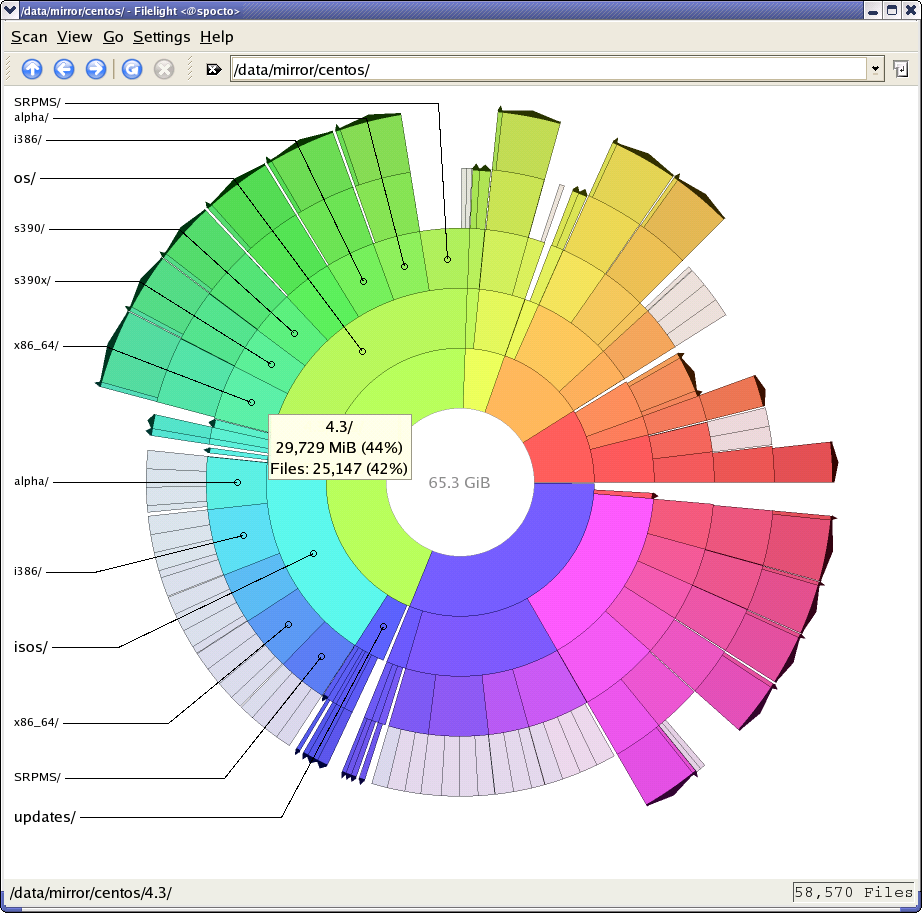Click the Rescan refresh icon
The image size is (922, 913).
pos(132,69)
